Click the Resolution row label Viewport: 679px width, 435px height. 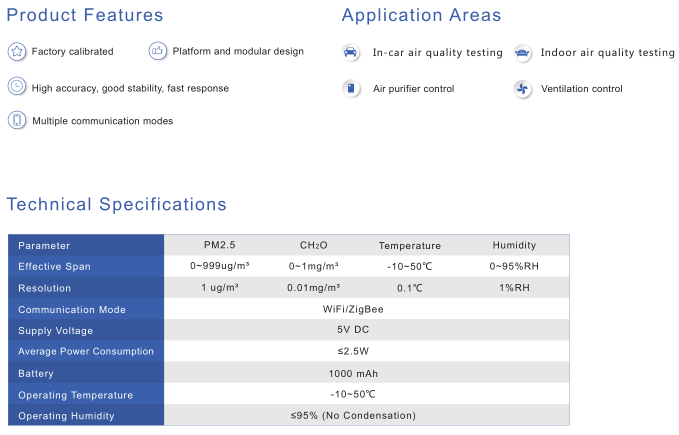tap(86, 288)
